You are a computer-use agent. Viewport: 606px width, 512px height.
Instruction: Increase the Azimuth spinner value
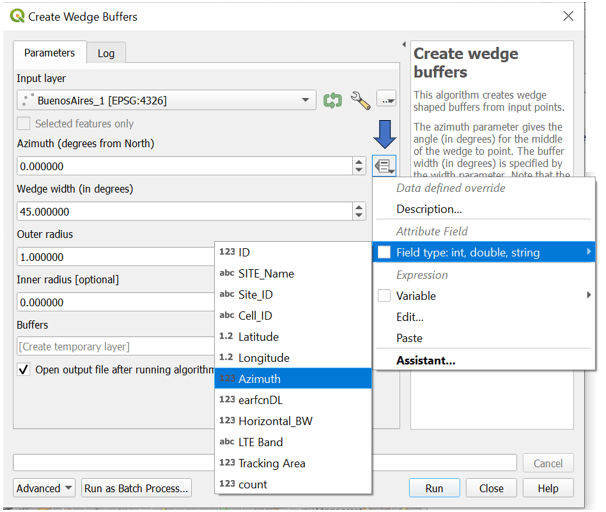[x=359, y=161]
